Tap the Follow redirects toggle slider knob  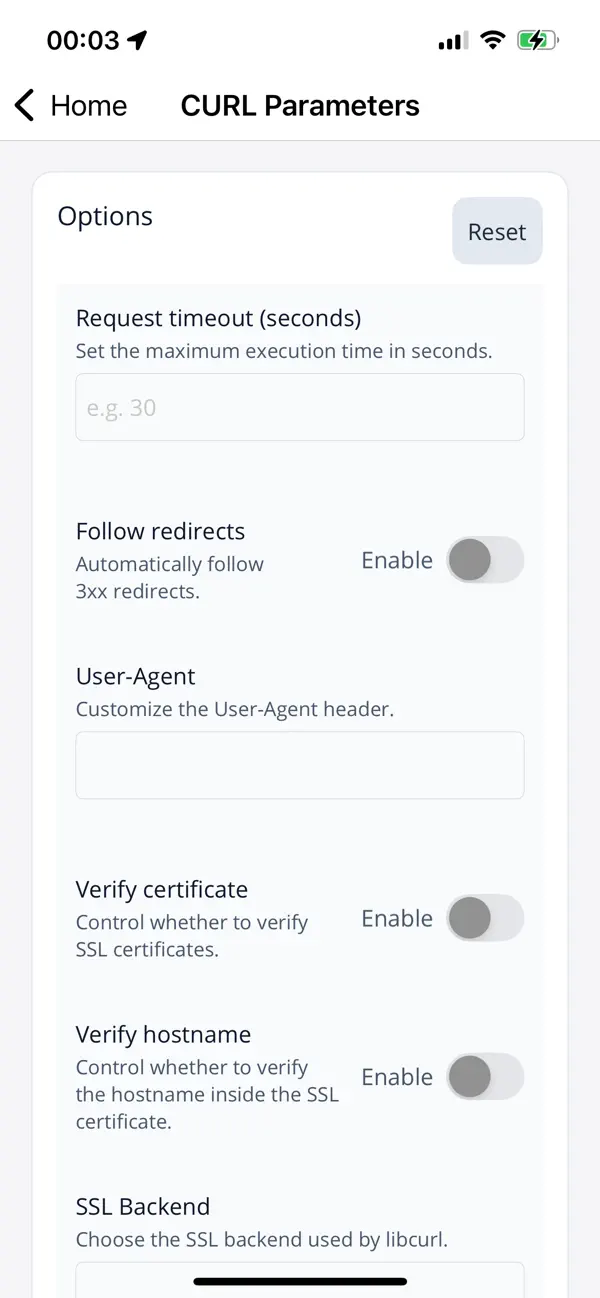click(469, 560)
